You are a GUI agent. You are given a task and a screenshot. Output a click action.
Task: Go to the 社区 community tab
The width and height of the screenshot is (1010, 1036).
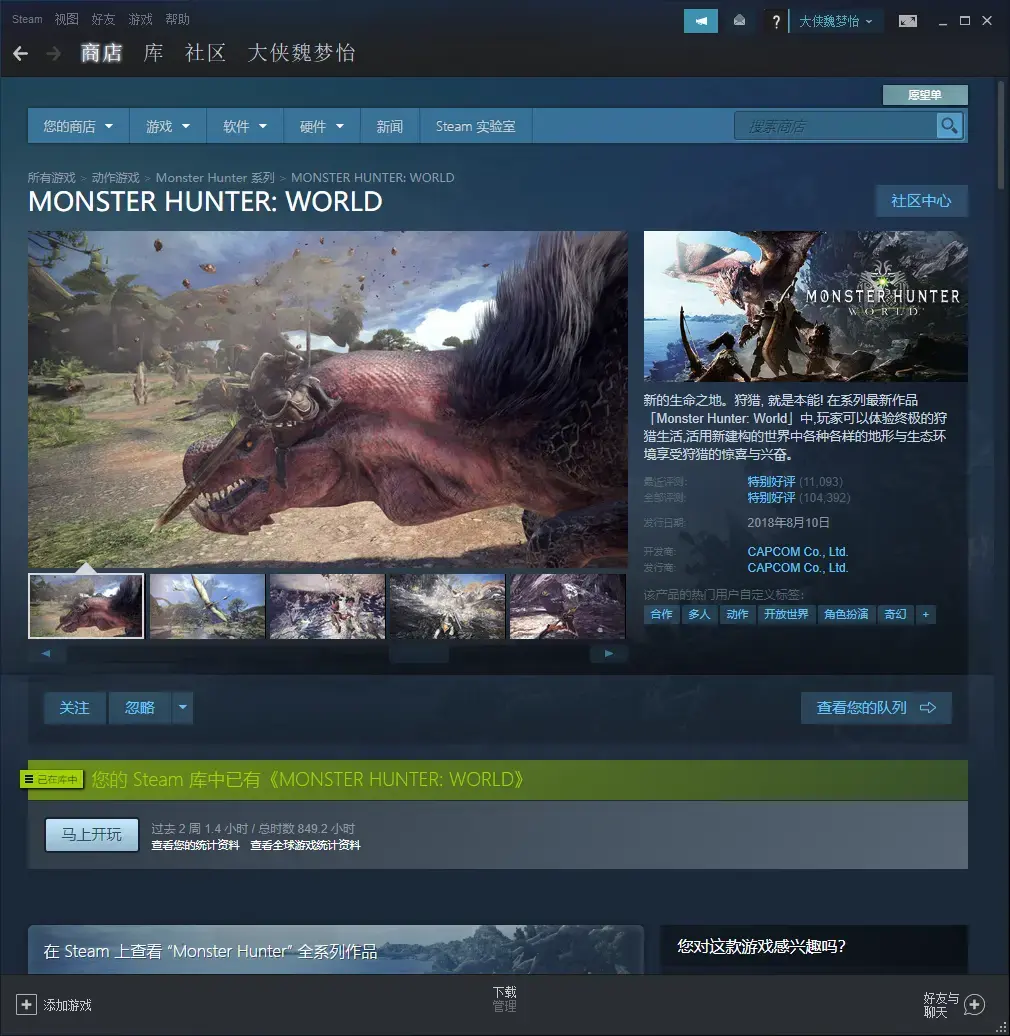[205, 53]
